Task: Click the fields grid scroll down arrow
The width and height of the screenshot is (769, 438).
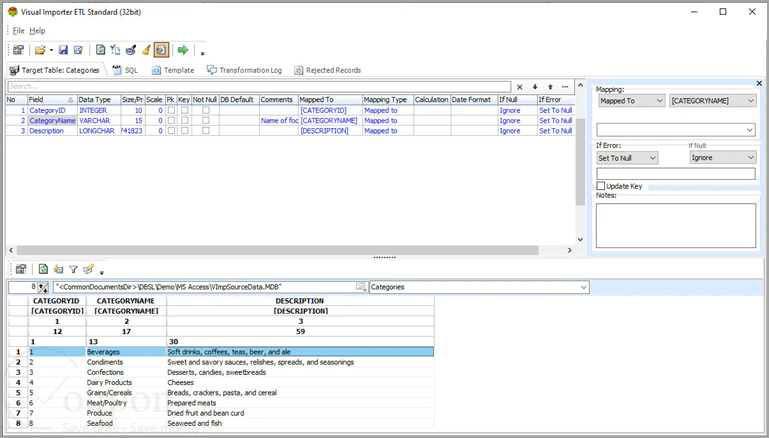Action: [x=580, y=240]
